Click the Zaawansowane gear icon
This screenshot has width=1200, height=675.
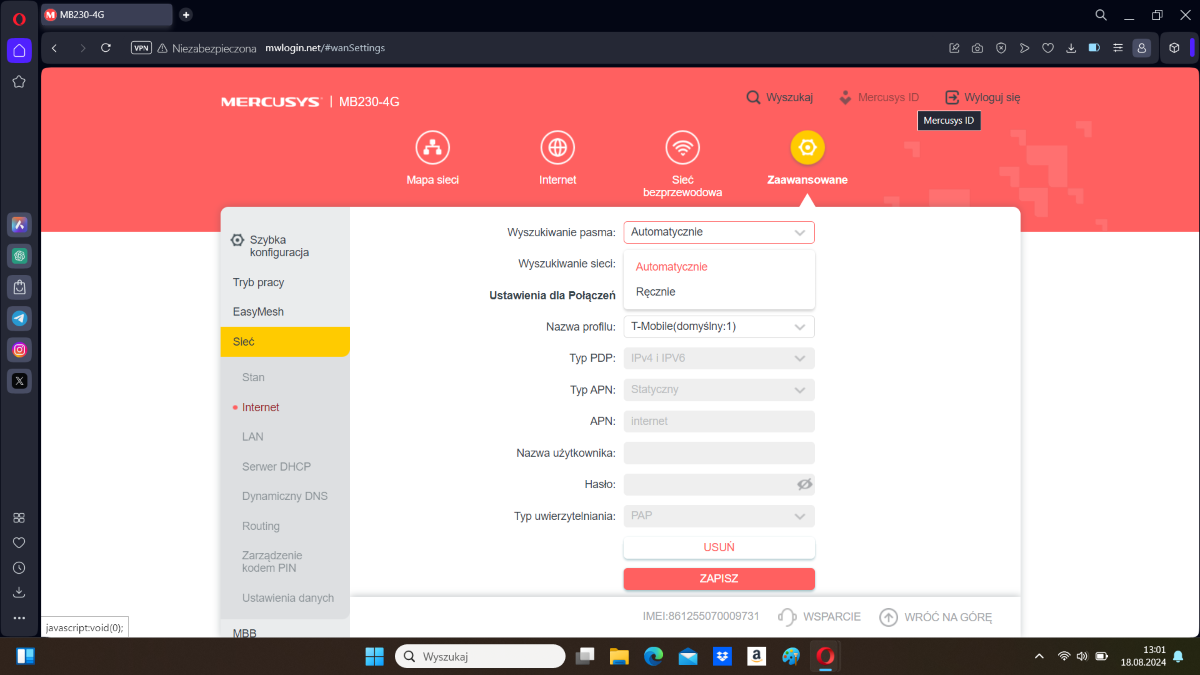[x=807, y=148]
